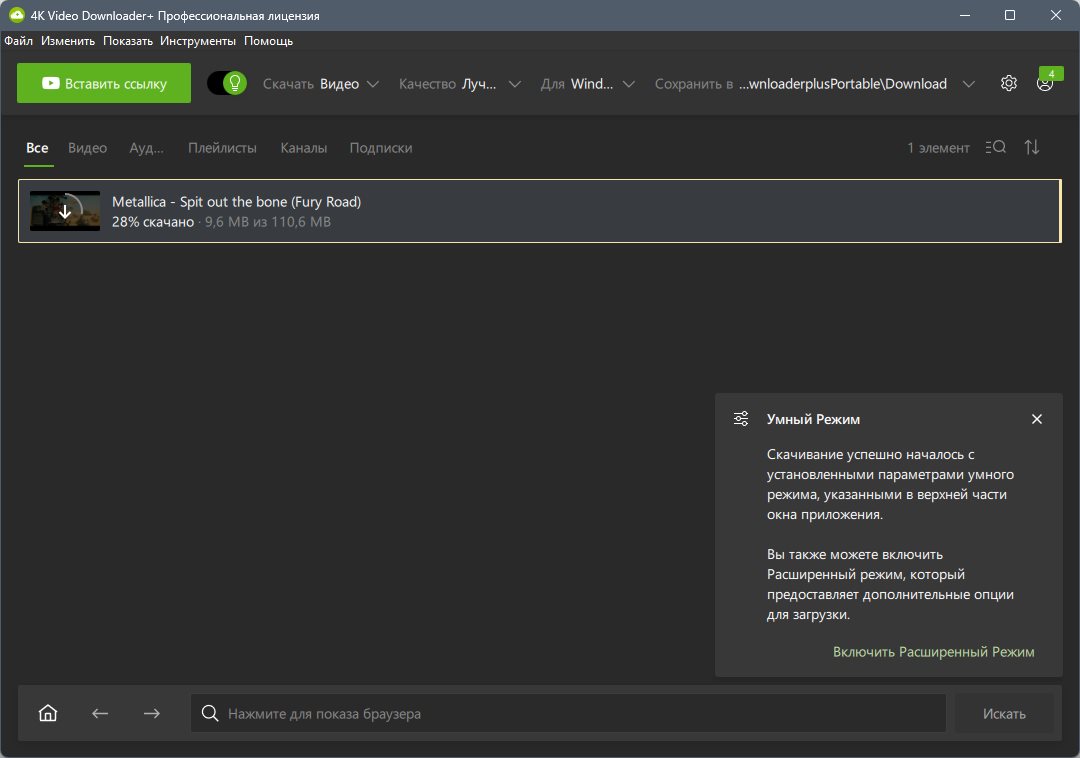Close the Умный Режим notification

click(x=1037, y=419)
